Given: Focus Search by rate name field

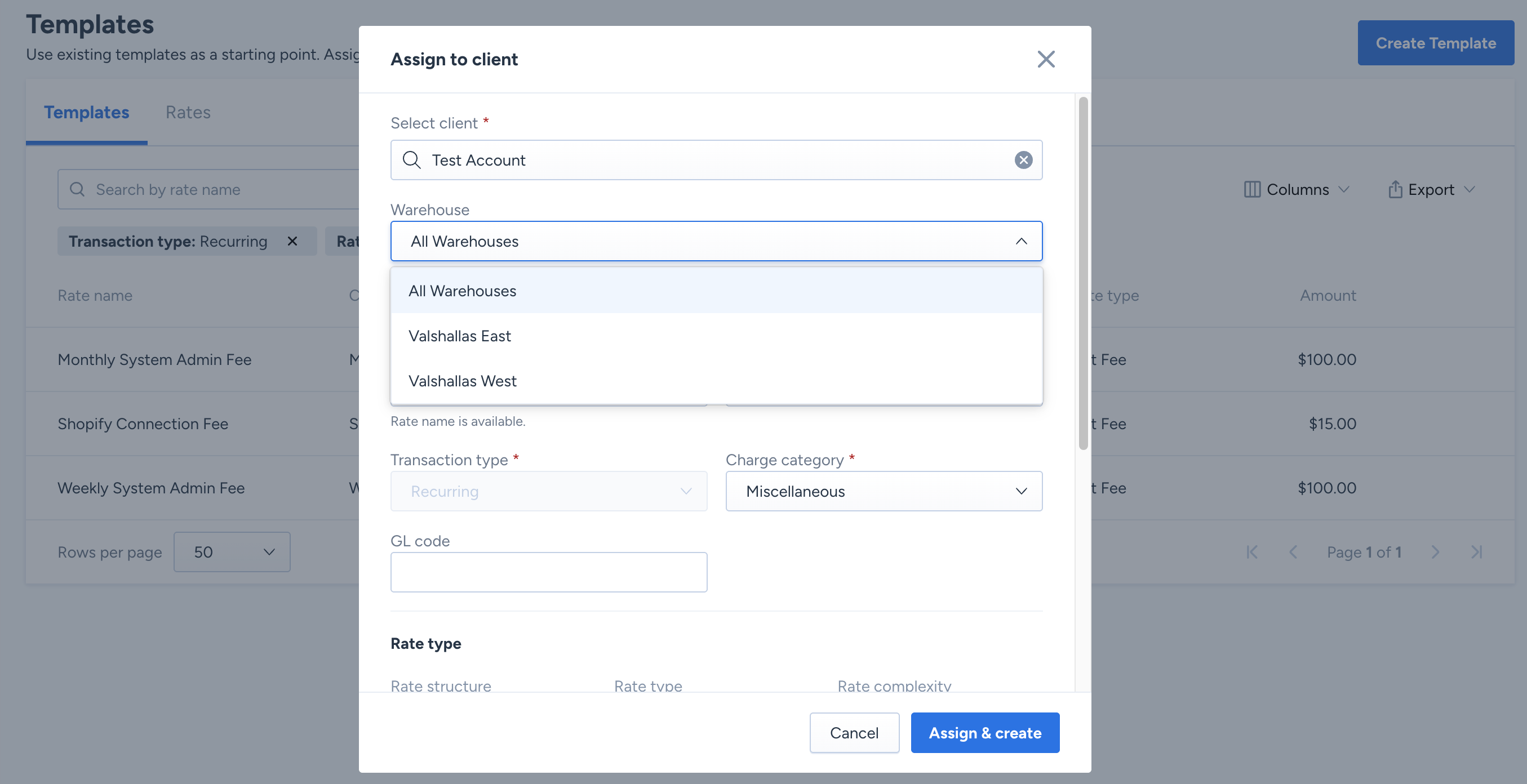Looking at the screenshot, I should (208, 190).
